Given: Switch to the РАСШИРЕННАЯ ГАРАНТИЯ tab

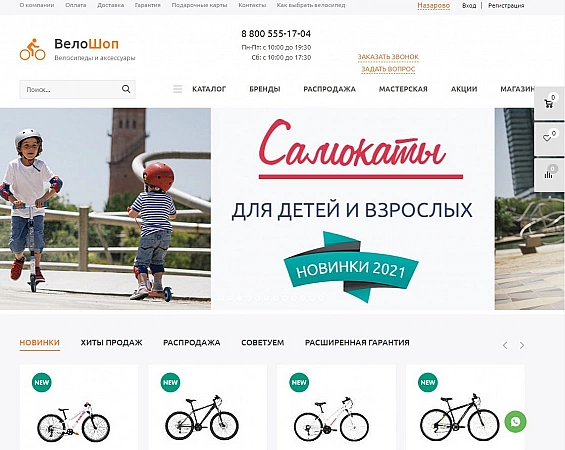Looking at the screenshot, I should [357, 343].
